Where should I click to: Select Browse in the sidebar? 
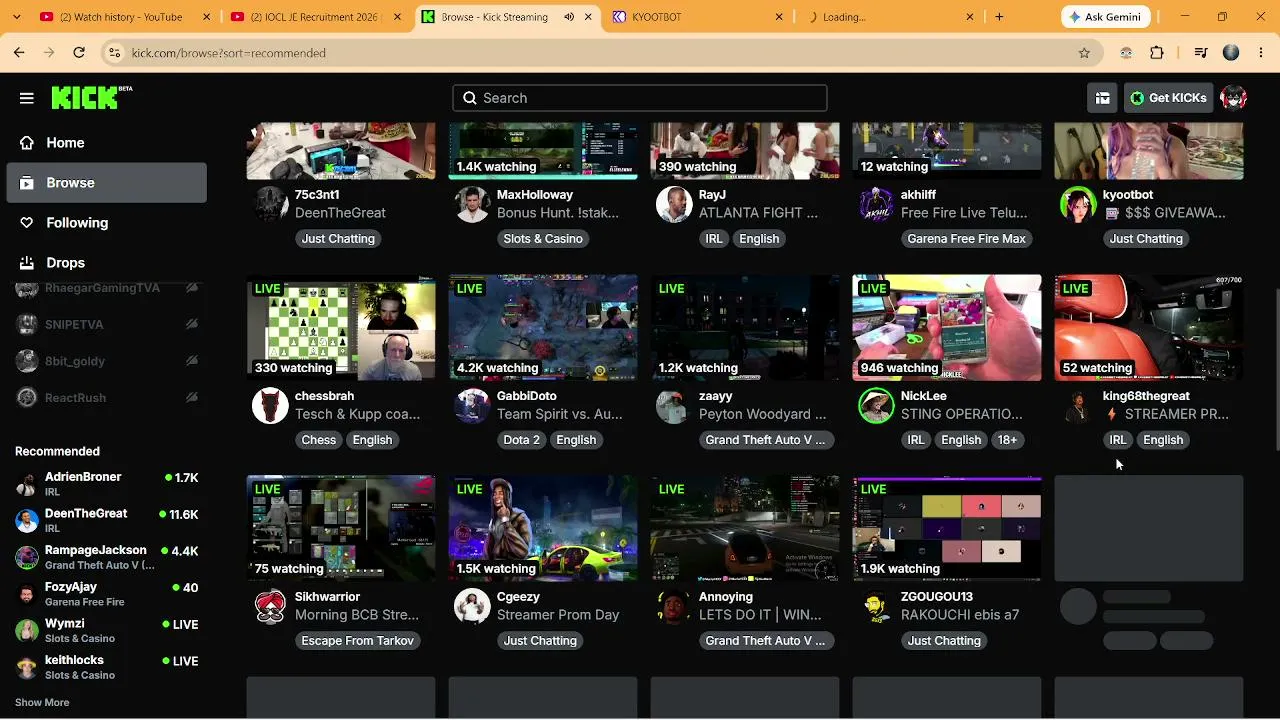click(106, 183)
